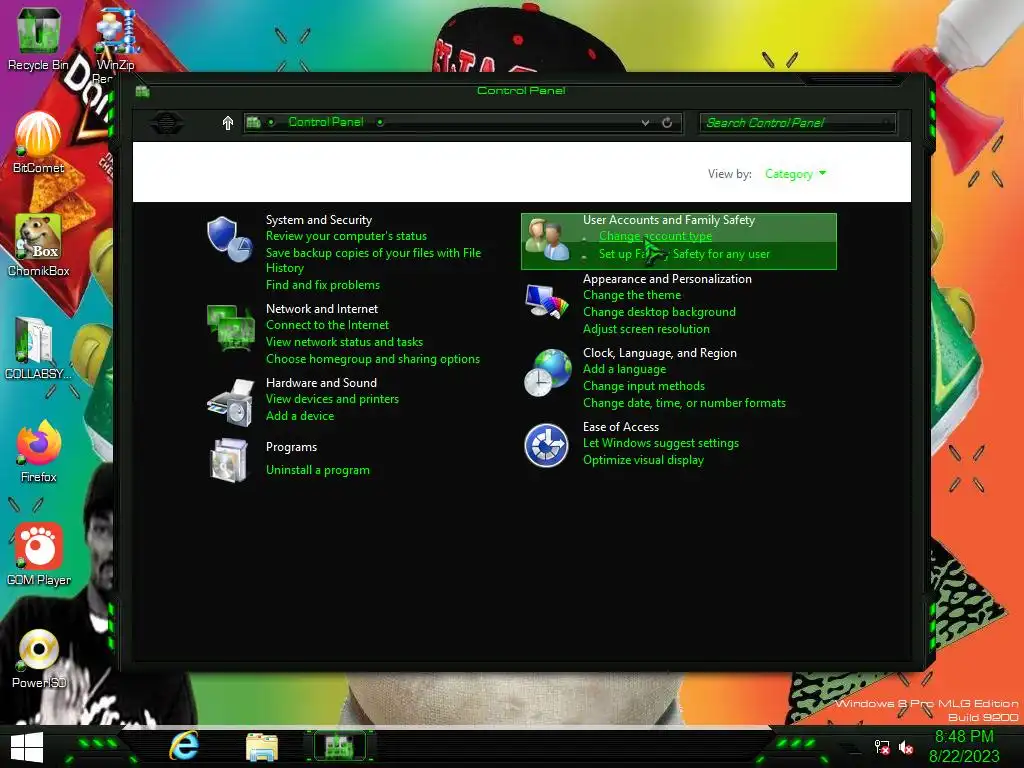Launch GOM Player from the desktop
The height and width of the screenshot is (768, 1024).
(38, 554)
